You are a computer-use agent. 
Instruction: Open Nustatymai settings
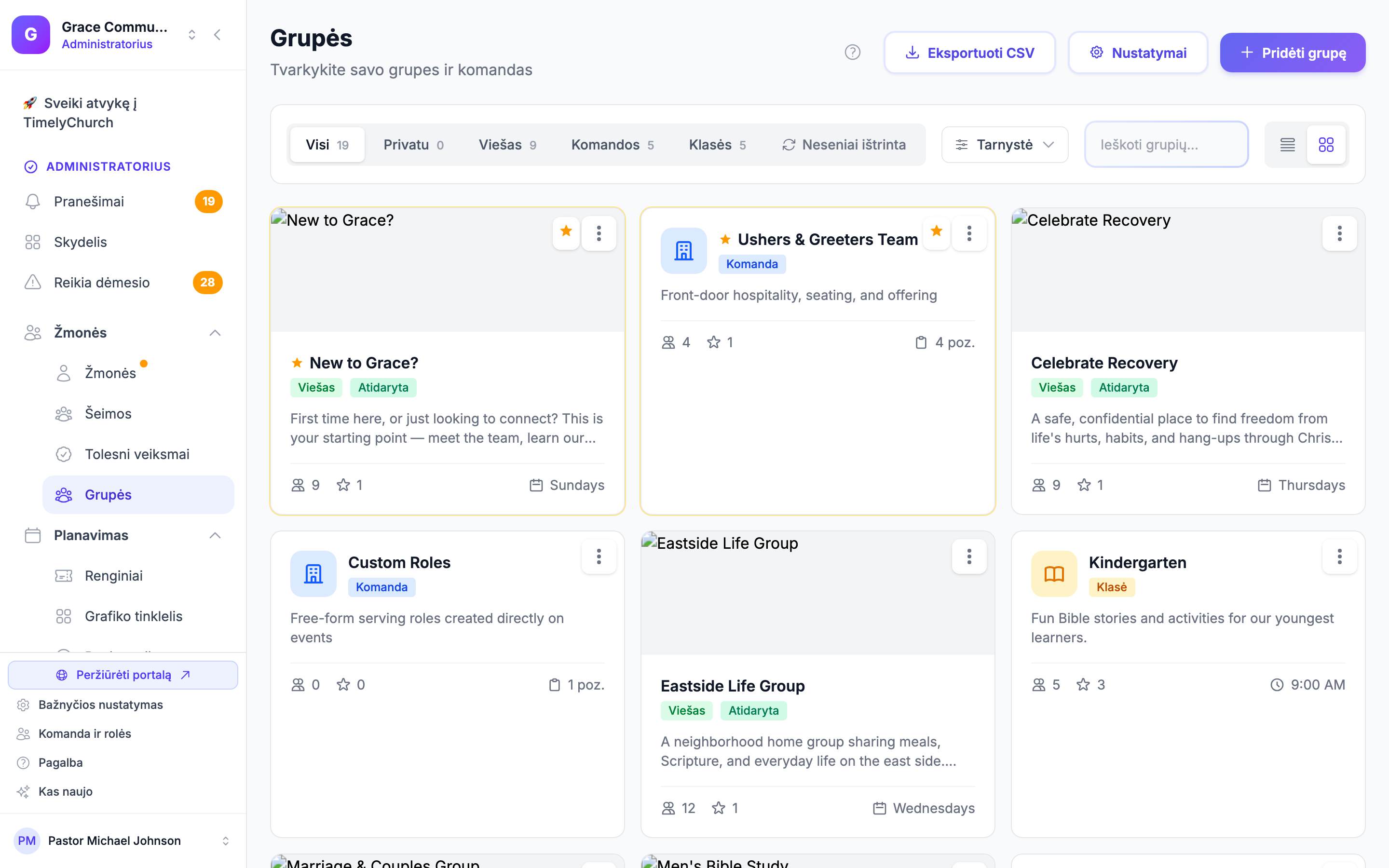[x=1138, y=53]
